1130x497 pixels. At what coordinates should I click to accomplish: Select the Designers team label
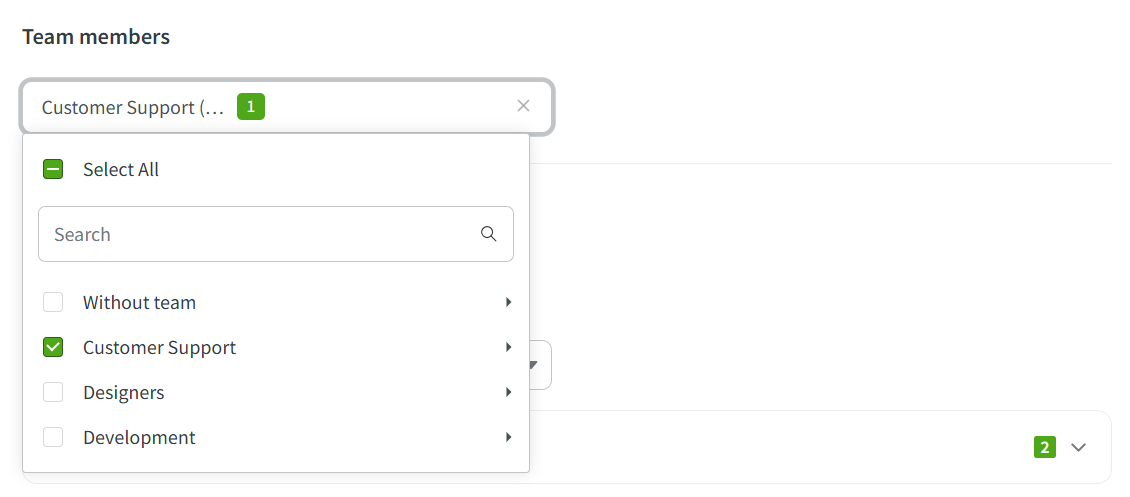(x=124, y=393)
